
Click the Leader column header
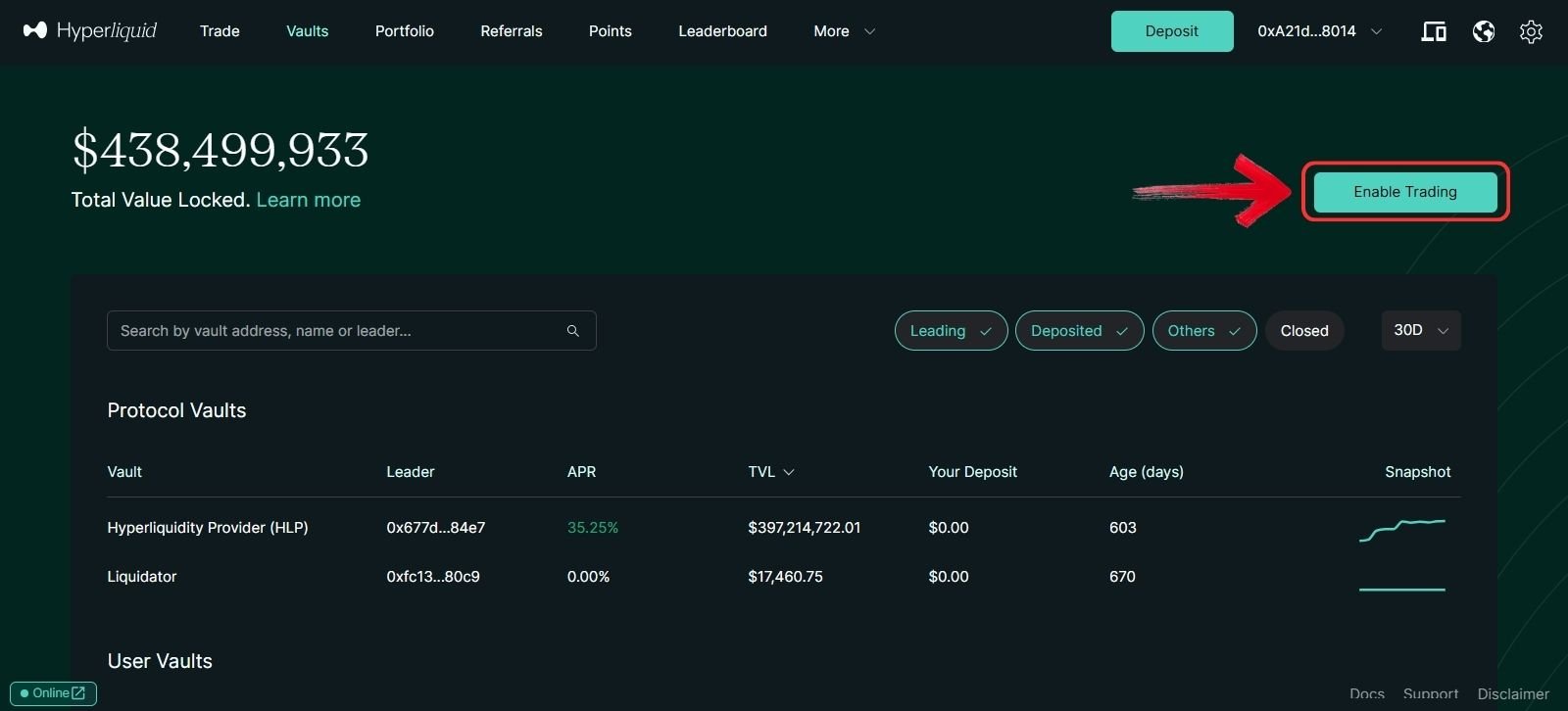tap(411, 472)
